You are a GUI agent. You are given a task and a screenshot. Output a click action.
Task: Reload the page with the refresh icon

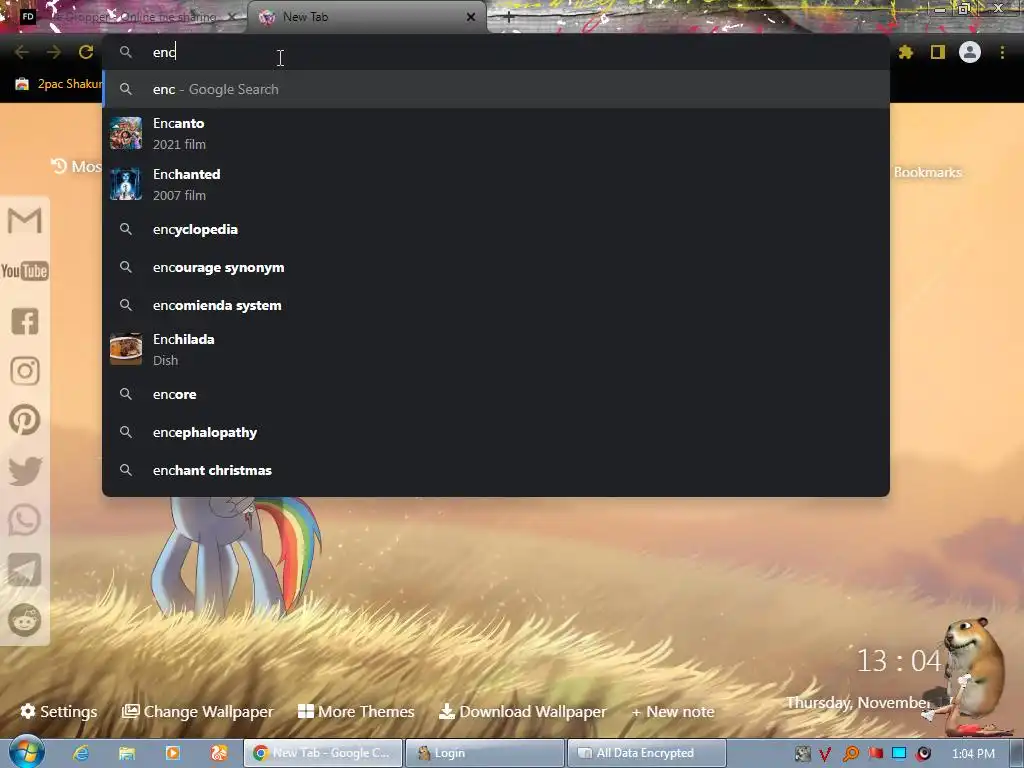(x=86, y=52)
